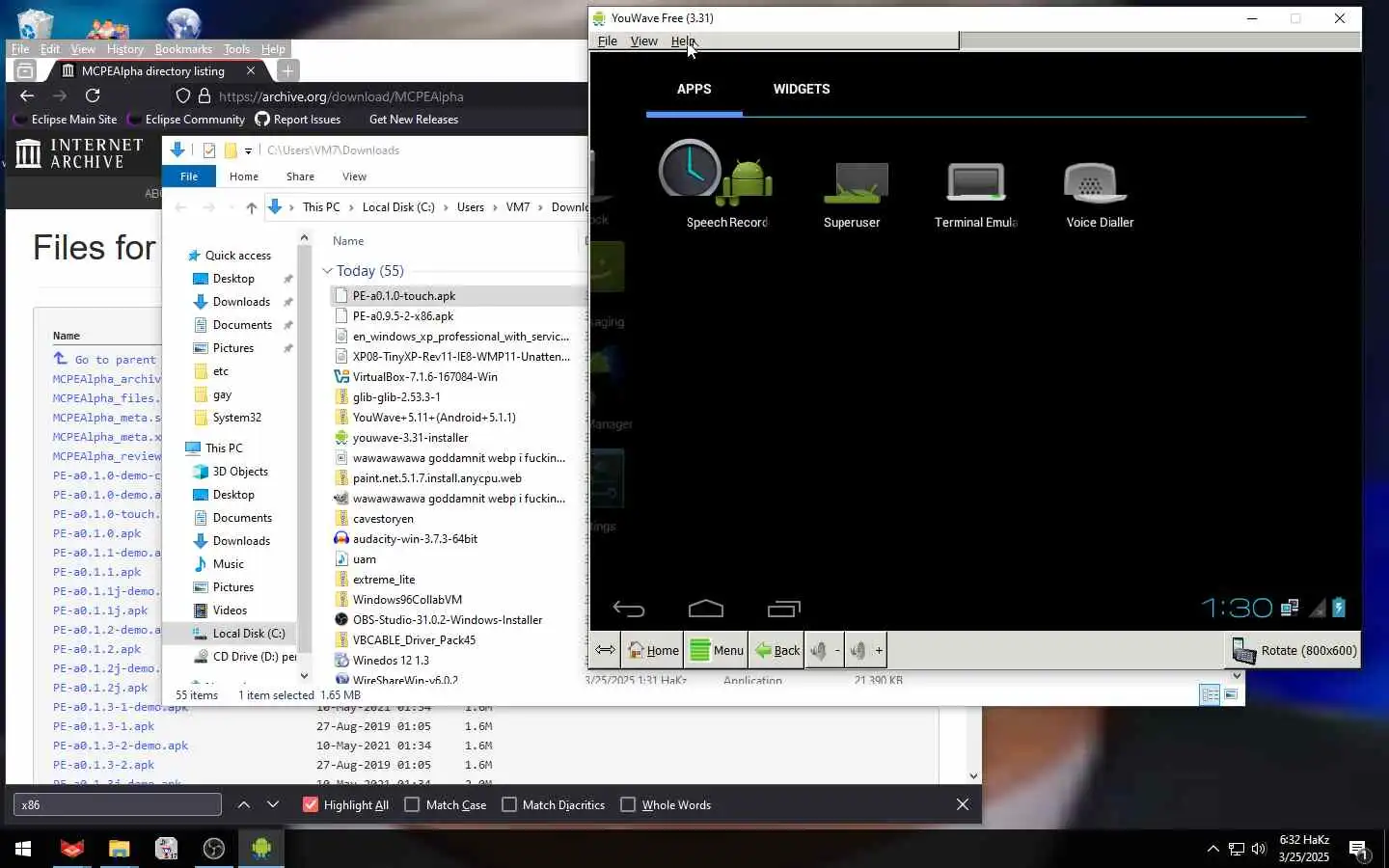The image size is (1389, 868).
Task: Select Music folder in navigation pane
Action: 228,564
